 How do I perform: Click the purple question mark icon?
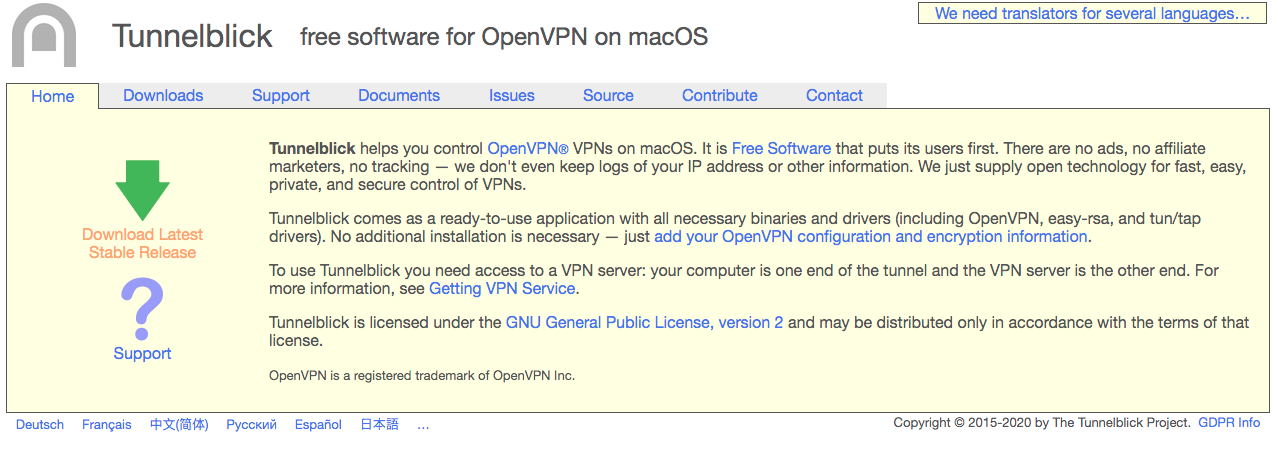142,309
